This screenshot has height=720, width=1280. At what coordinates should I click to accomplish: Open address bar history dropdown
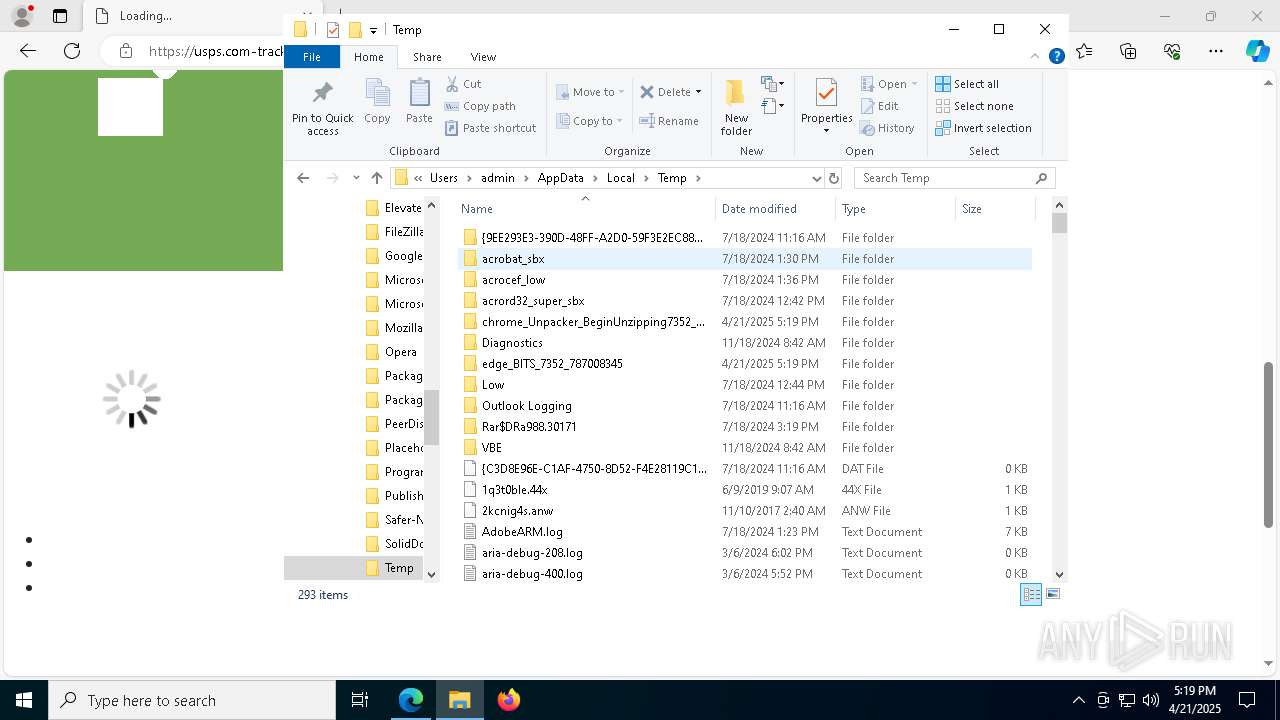point(816,178)
